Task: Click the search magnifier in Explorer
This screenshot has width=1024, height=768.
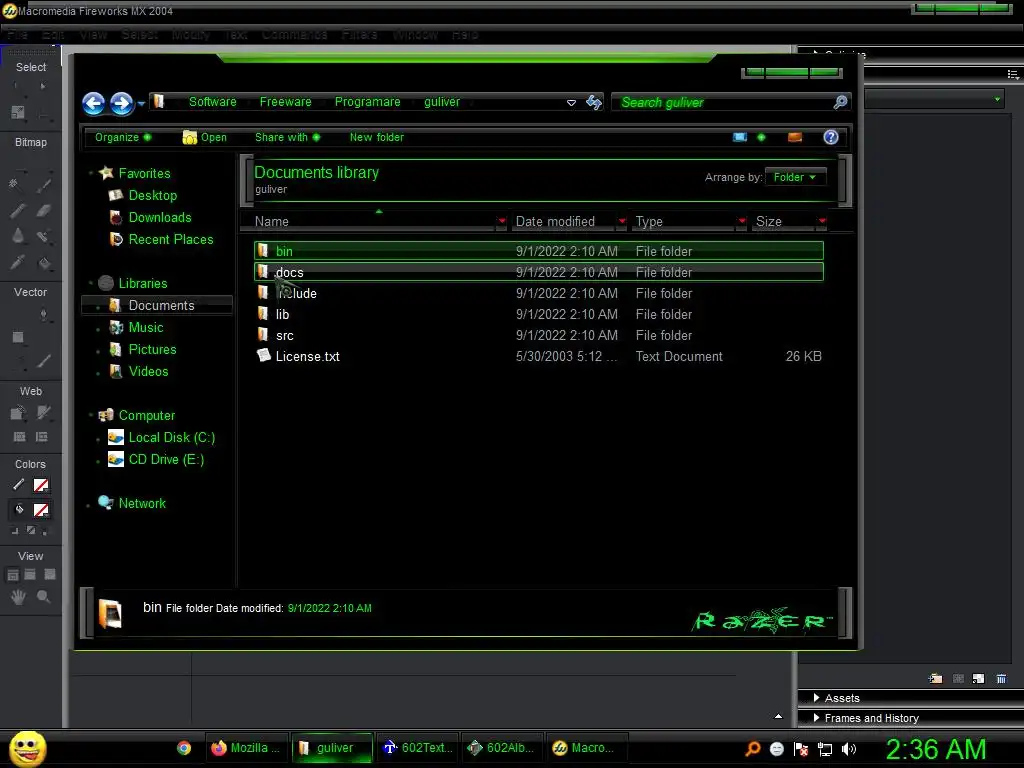Action: click(840, 102)
